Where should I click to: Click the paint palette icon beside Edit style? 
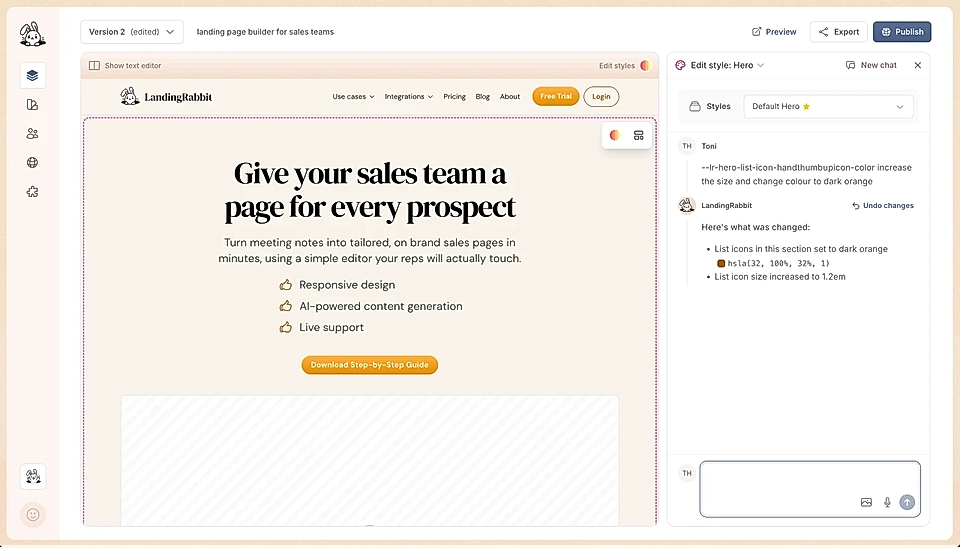(x=680, y=65)
